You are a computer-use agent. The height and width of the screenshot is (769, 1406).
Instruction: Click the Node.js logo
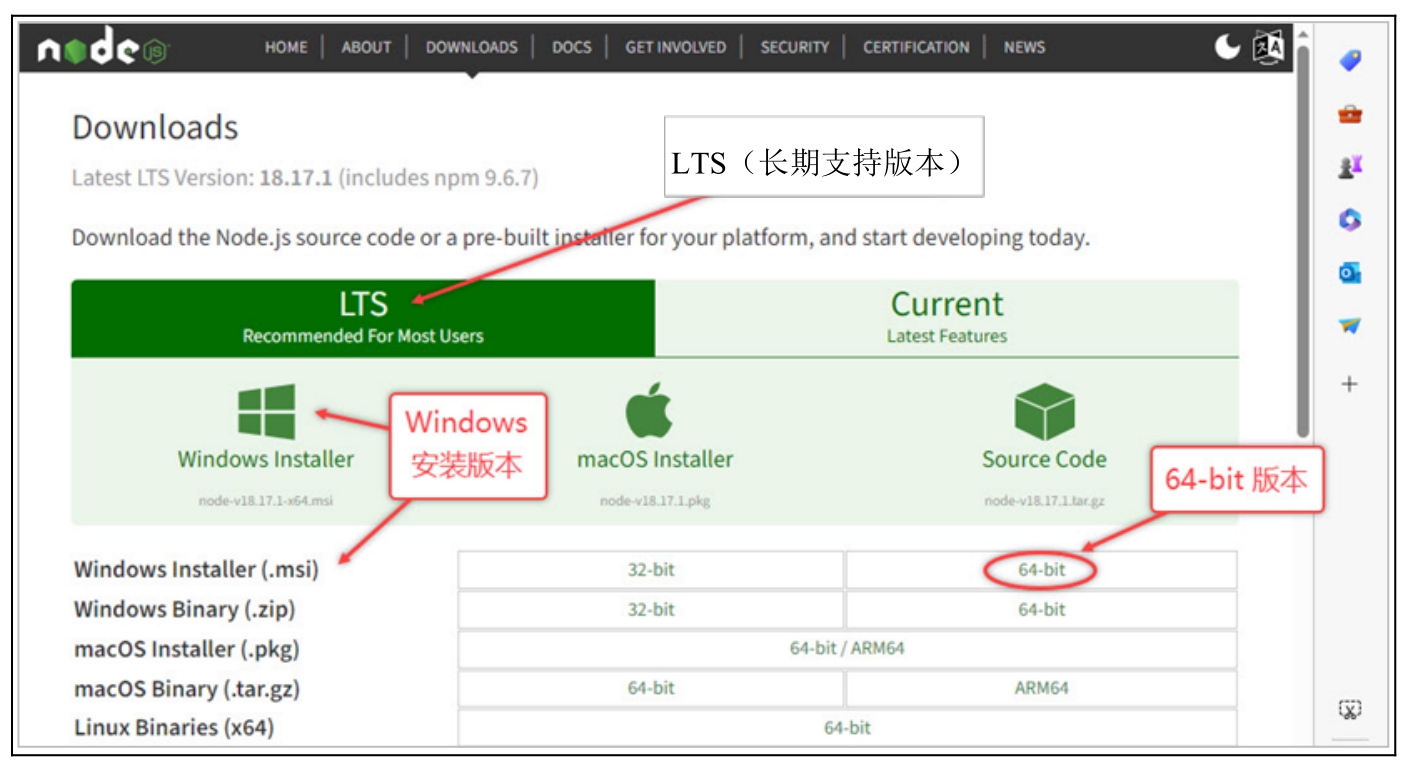103,49
